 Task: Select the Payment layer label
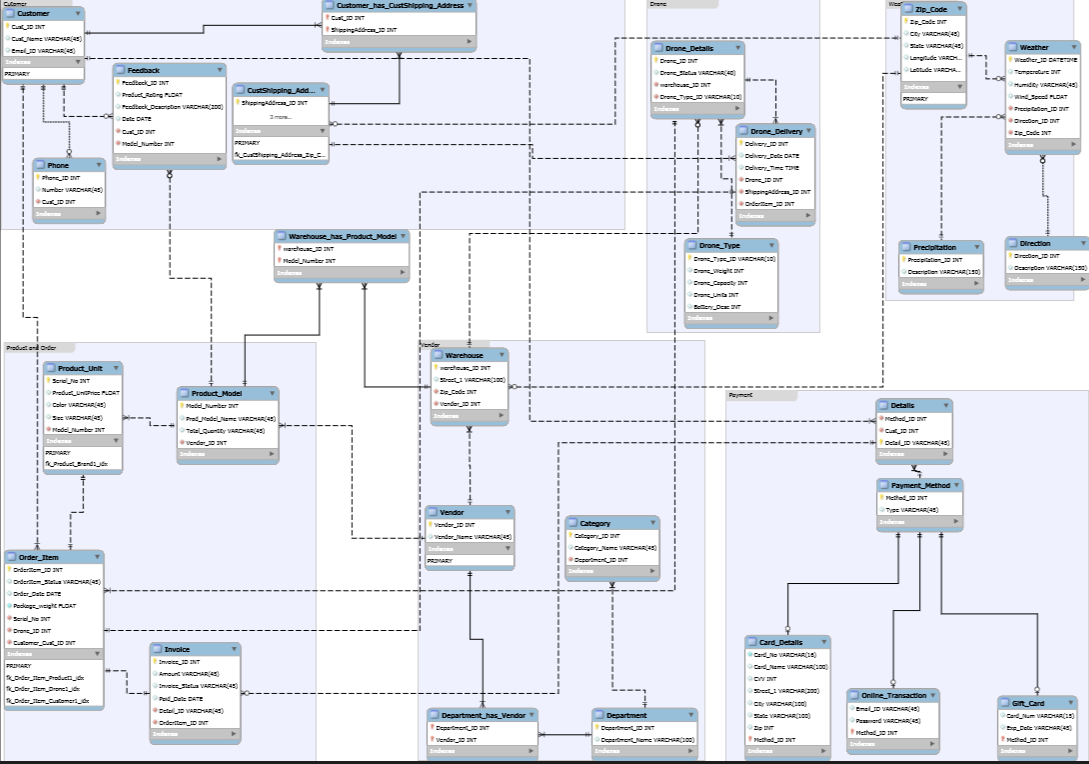pyautogui.click(x=741, y=395)
